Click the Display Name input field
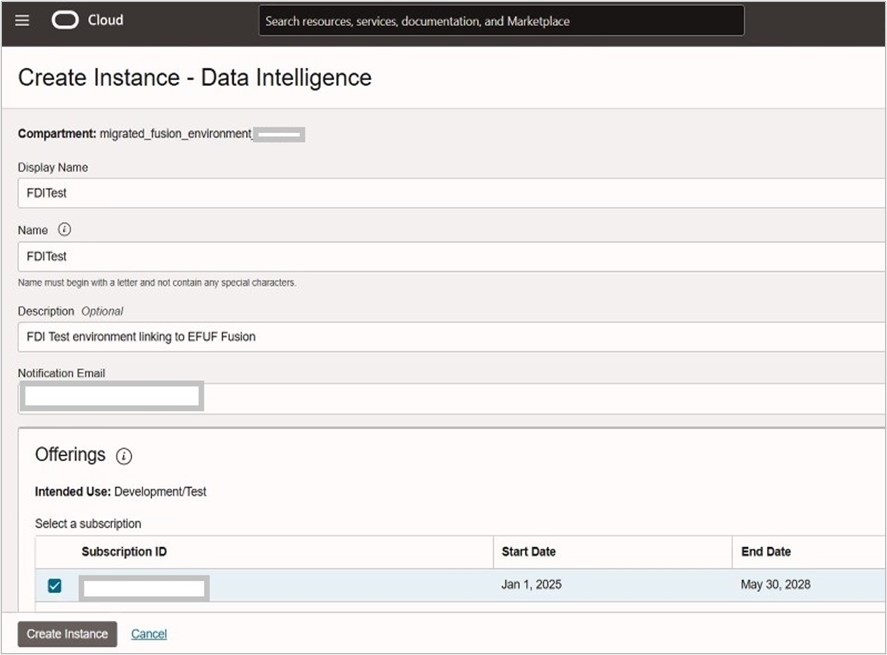 (450, 193)
